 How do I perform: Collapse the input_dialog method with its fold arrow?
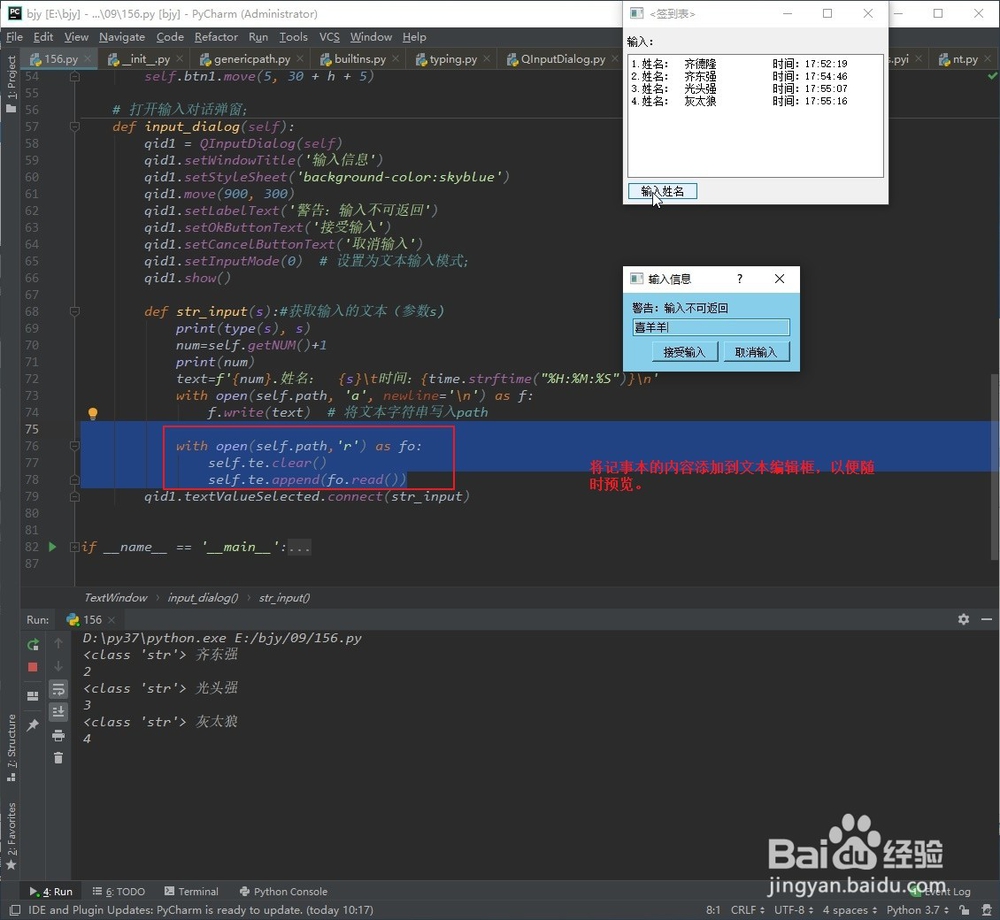click(x=73, y=126)
